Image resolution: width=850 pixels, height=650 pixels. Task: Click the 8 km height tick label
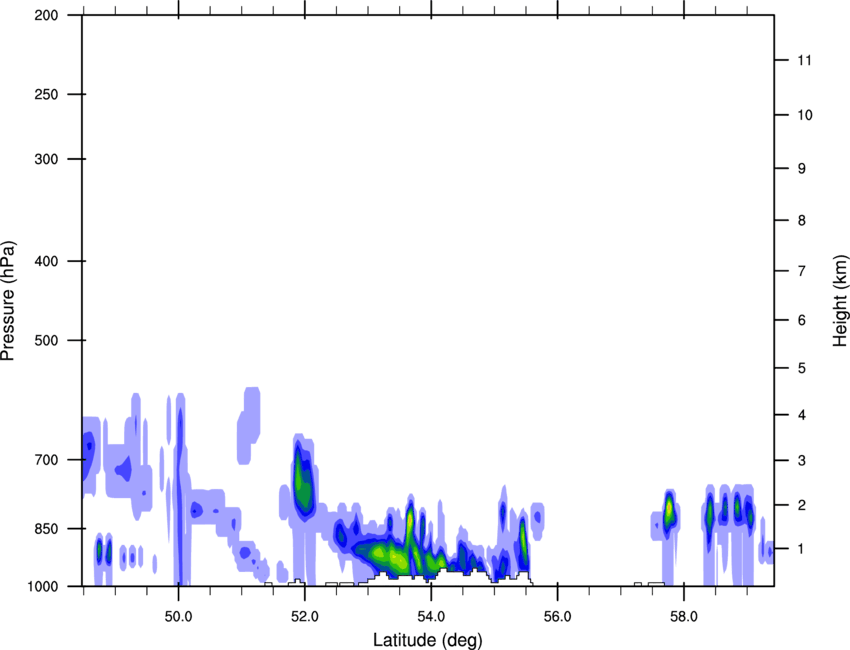(x=802, y=220)
